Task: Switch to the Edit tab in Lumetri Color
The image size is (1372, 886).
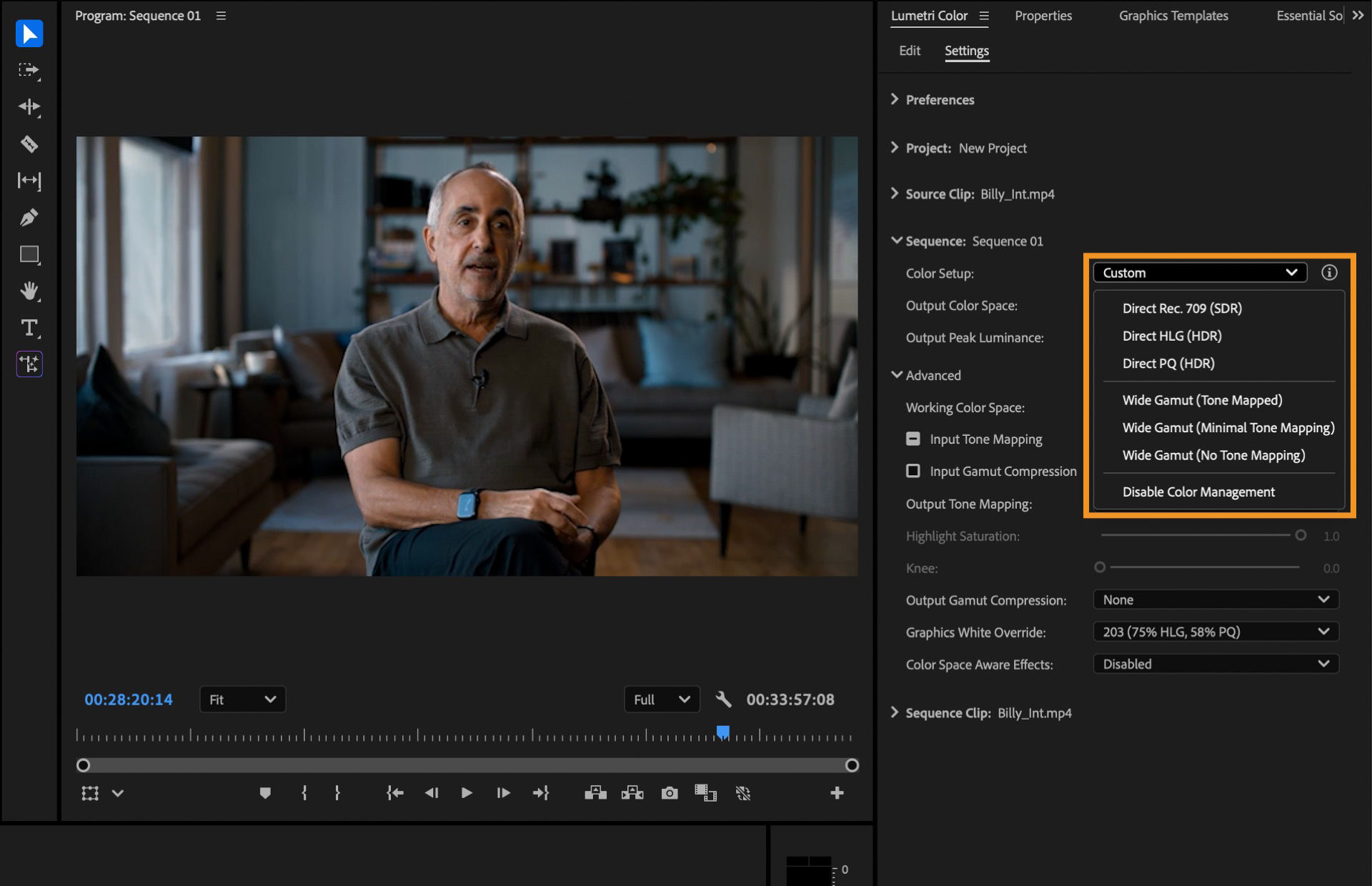Action: point(909,50)
